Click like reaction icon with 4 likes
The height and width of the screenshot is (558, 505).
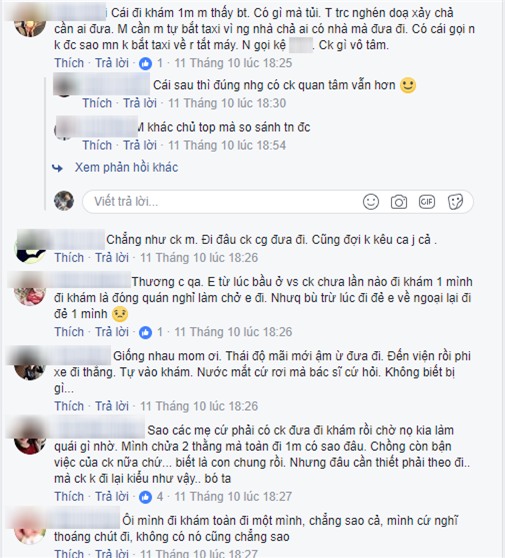[145, 497]
